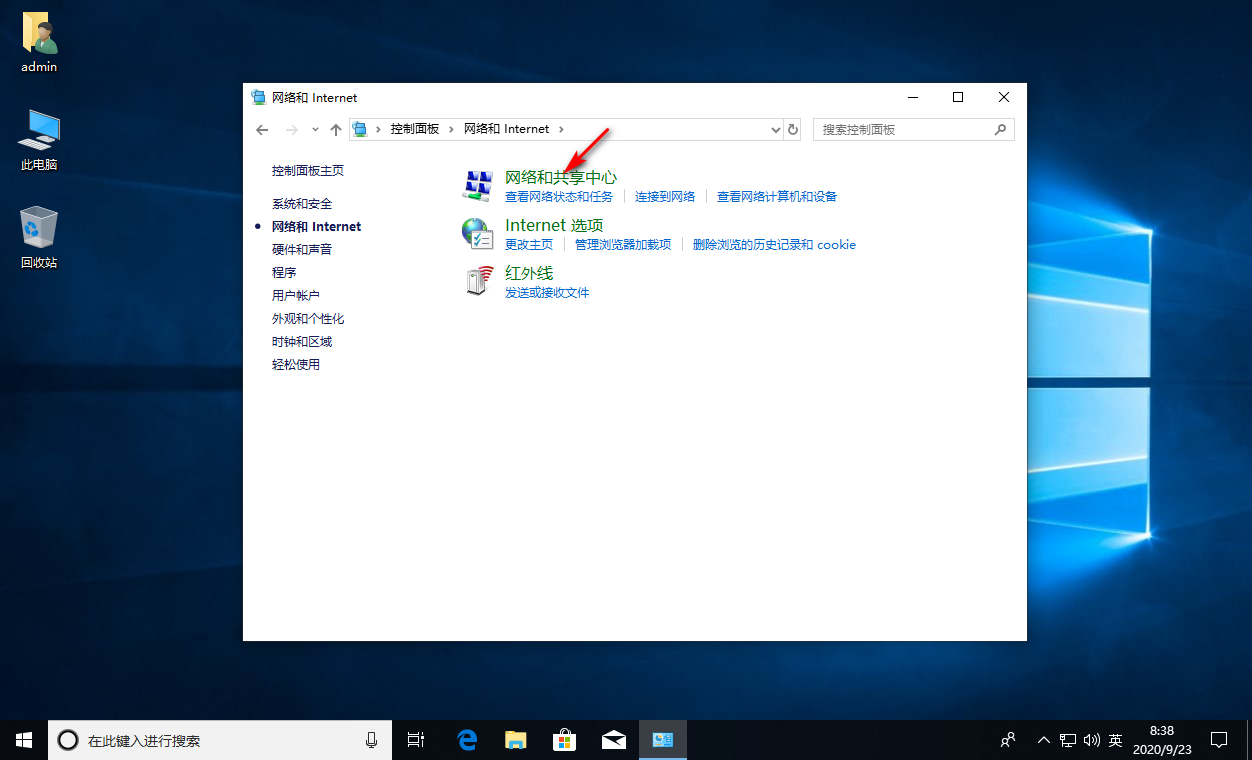
Task: Open Microsoft Store from the taskbar
Action: pyautogui.click(x=565, y=740)
